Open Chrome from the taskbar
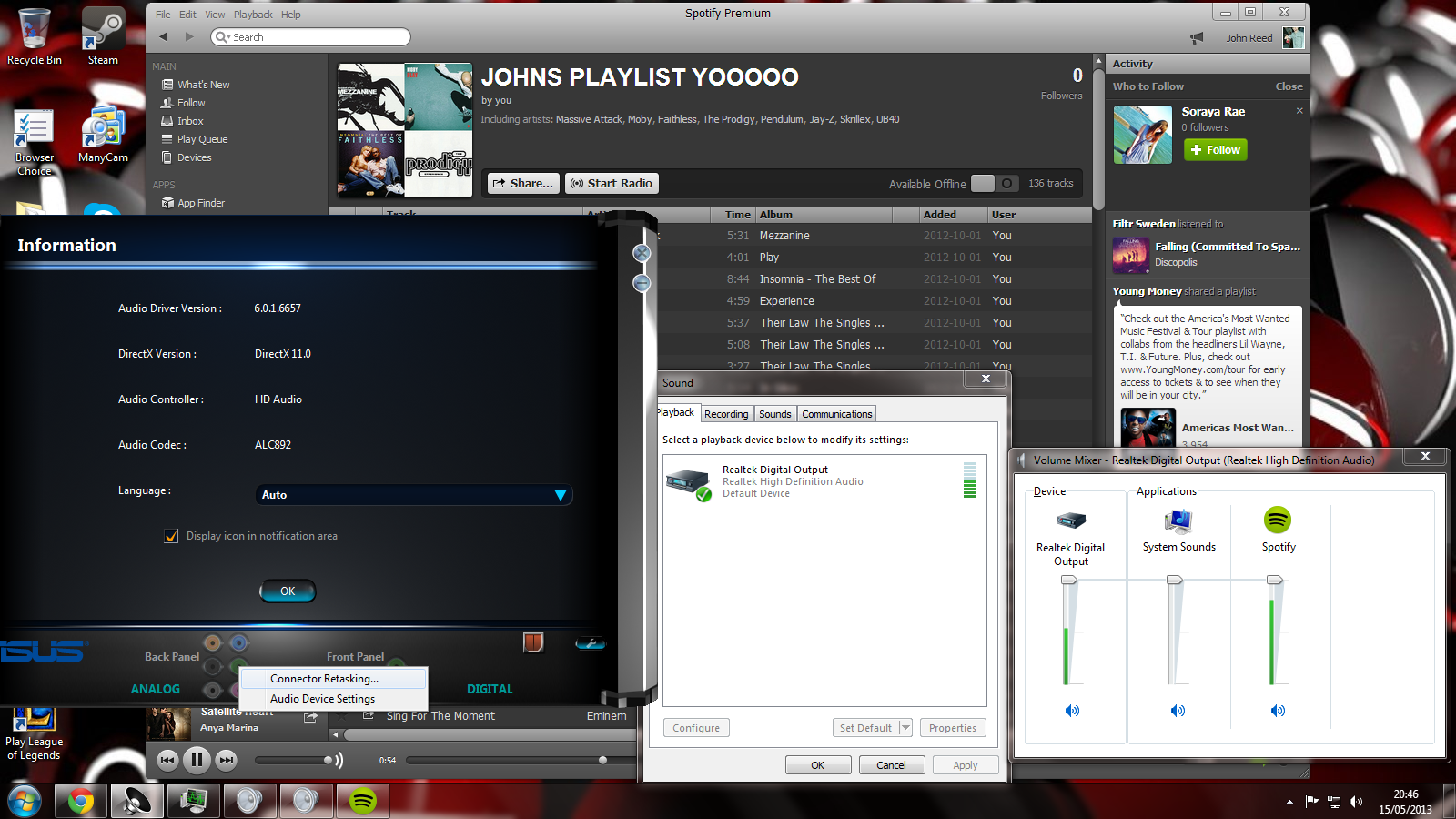Viewport: 1456px width, 819px height. pos(80,802)
